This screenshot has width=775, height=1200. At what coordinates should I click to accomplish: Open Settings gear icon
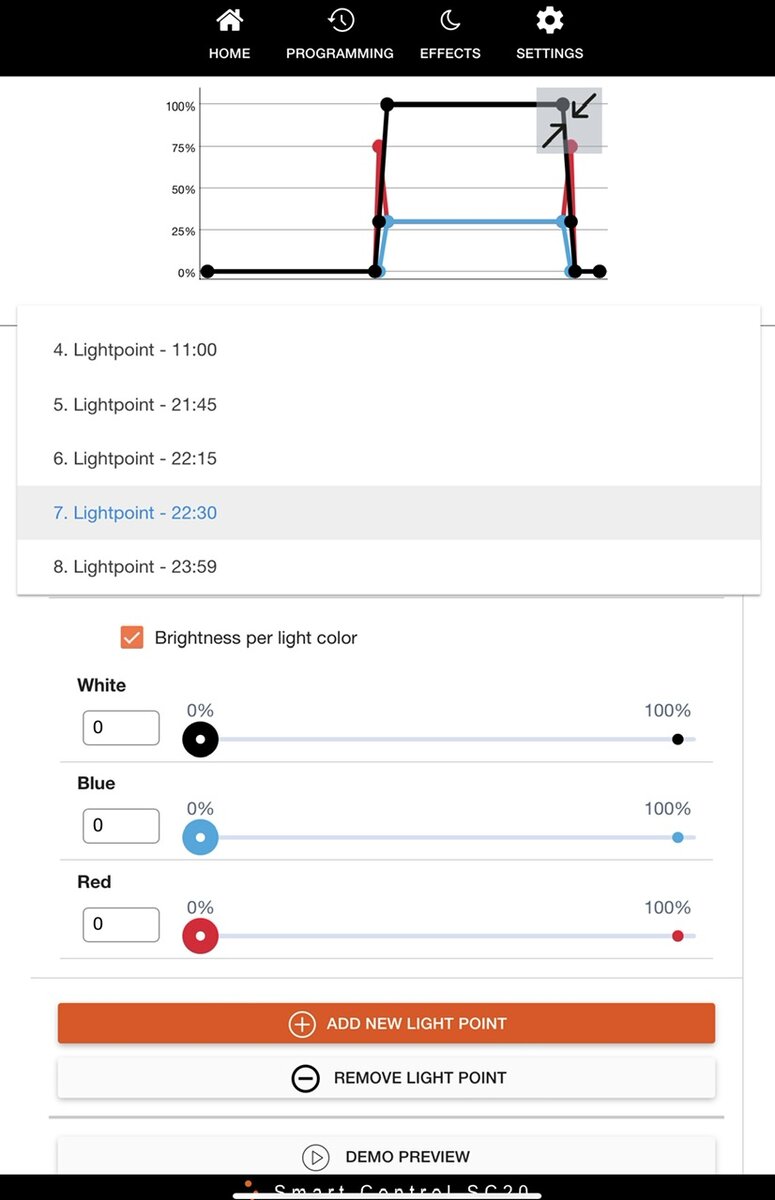(549, 21)
